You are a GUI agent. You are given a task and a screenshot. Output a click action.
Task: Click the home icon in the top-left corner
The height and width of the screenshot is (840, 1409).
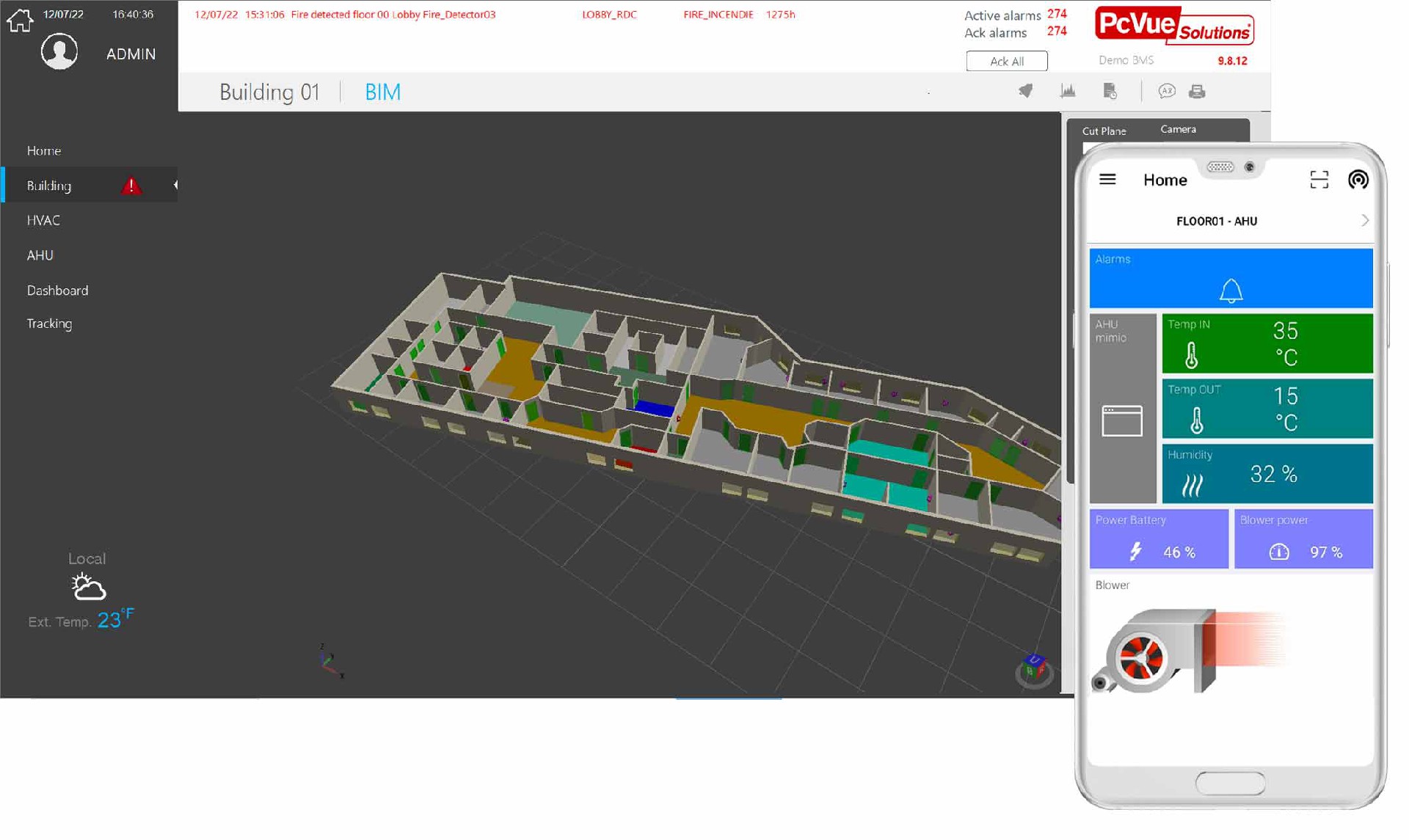point(20,20)
